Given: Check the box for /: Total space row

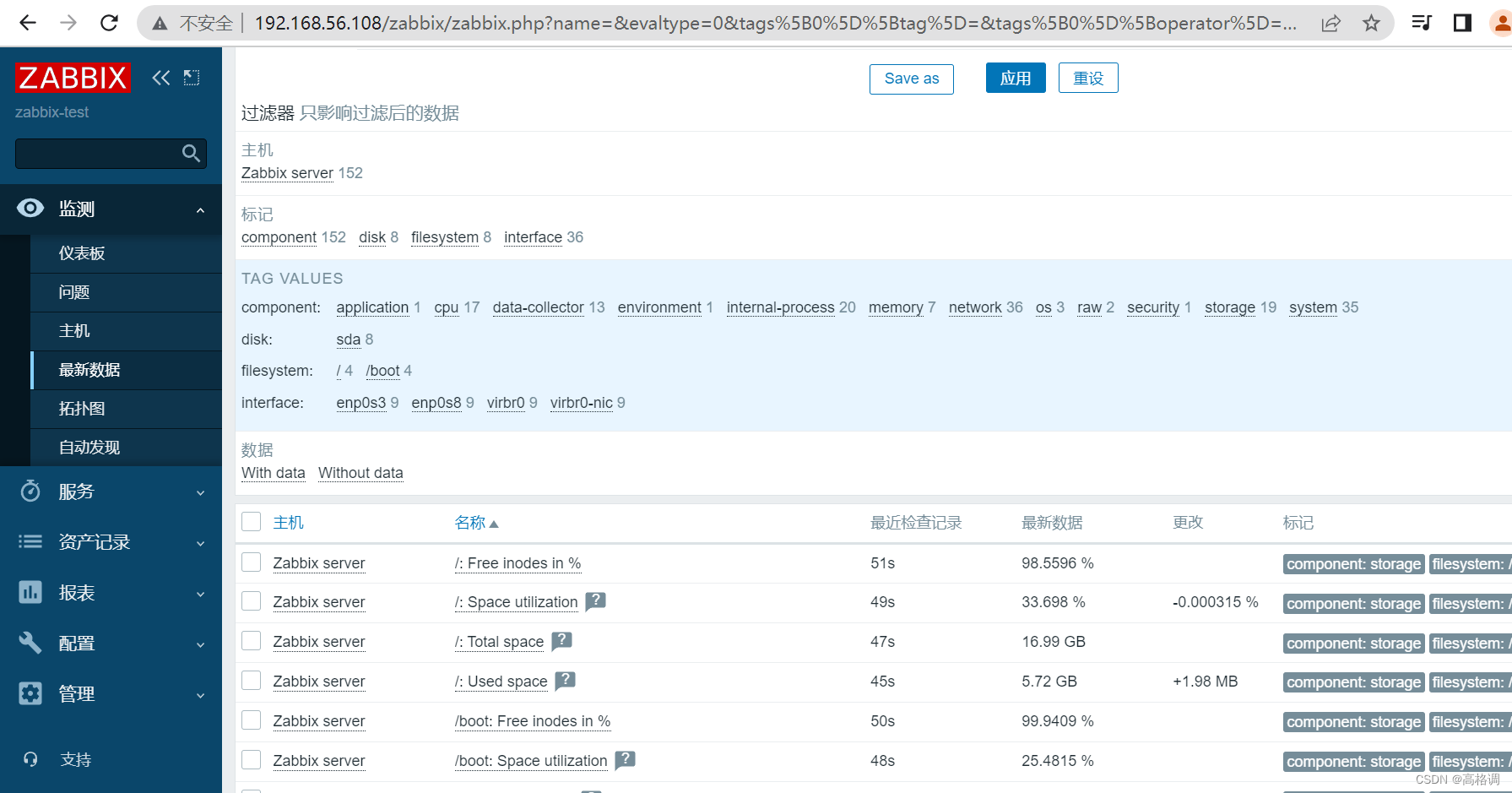Looking at the screenshot, I should point(252,641).
